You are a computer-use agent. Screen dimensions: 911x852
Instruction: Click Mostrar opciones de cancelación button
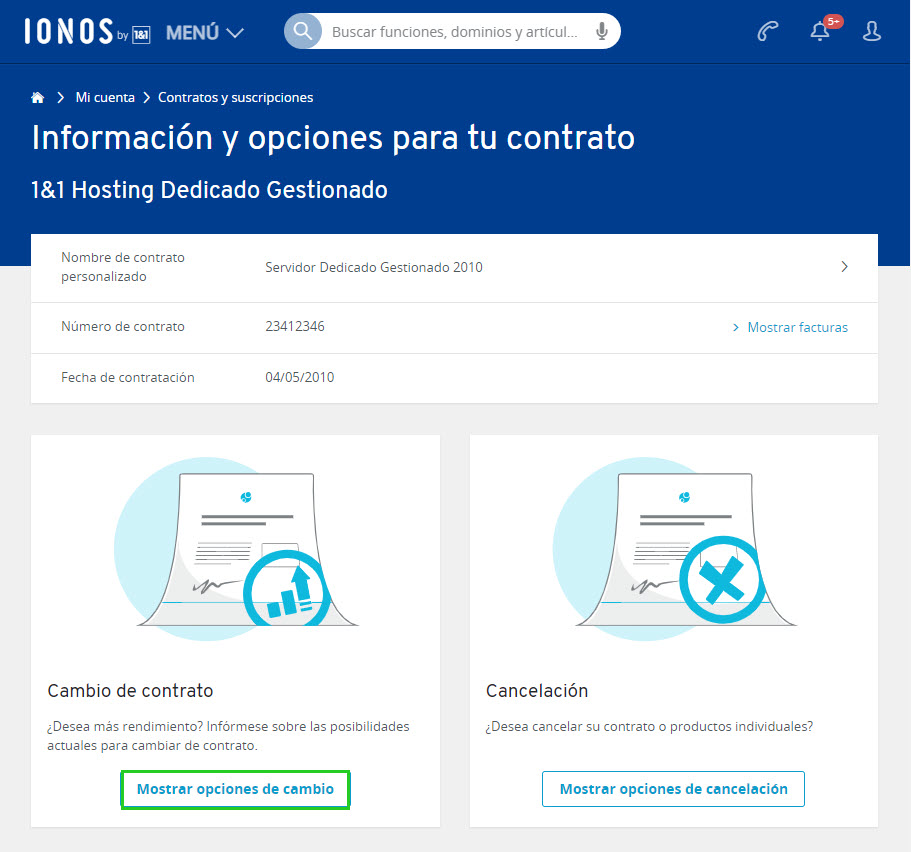tap(673, 789)
